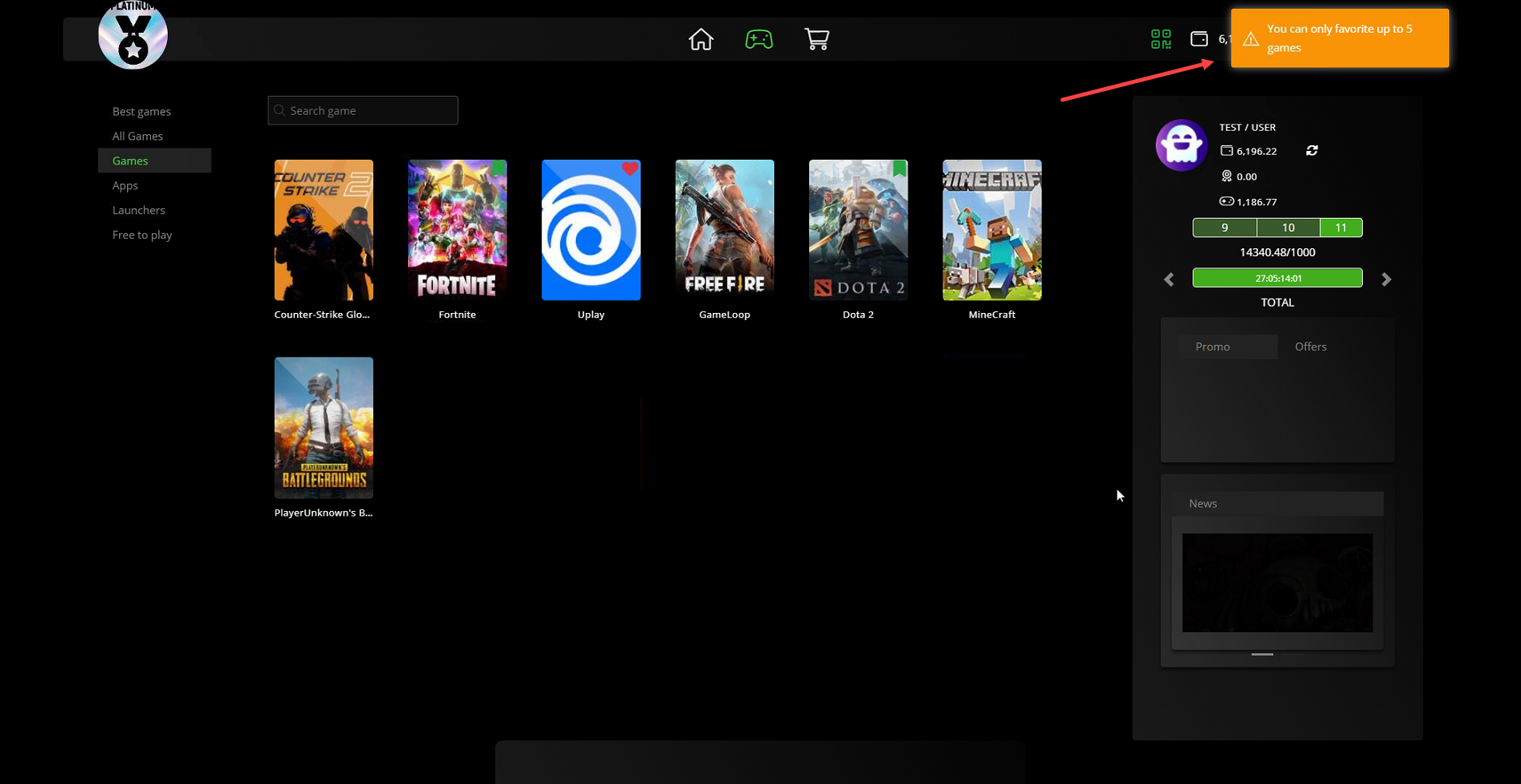Click the green 27:05:14:01 time bar
The width and height of the screenshot is (1521, 784).
point(1277,278)
